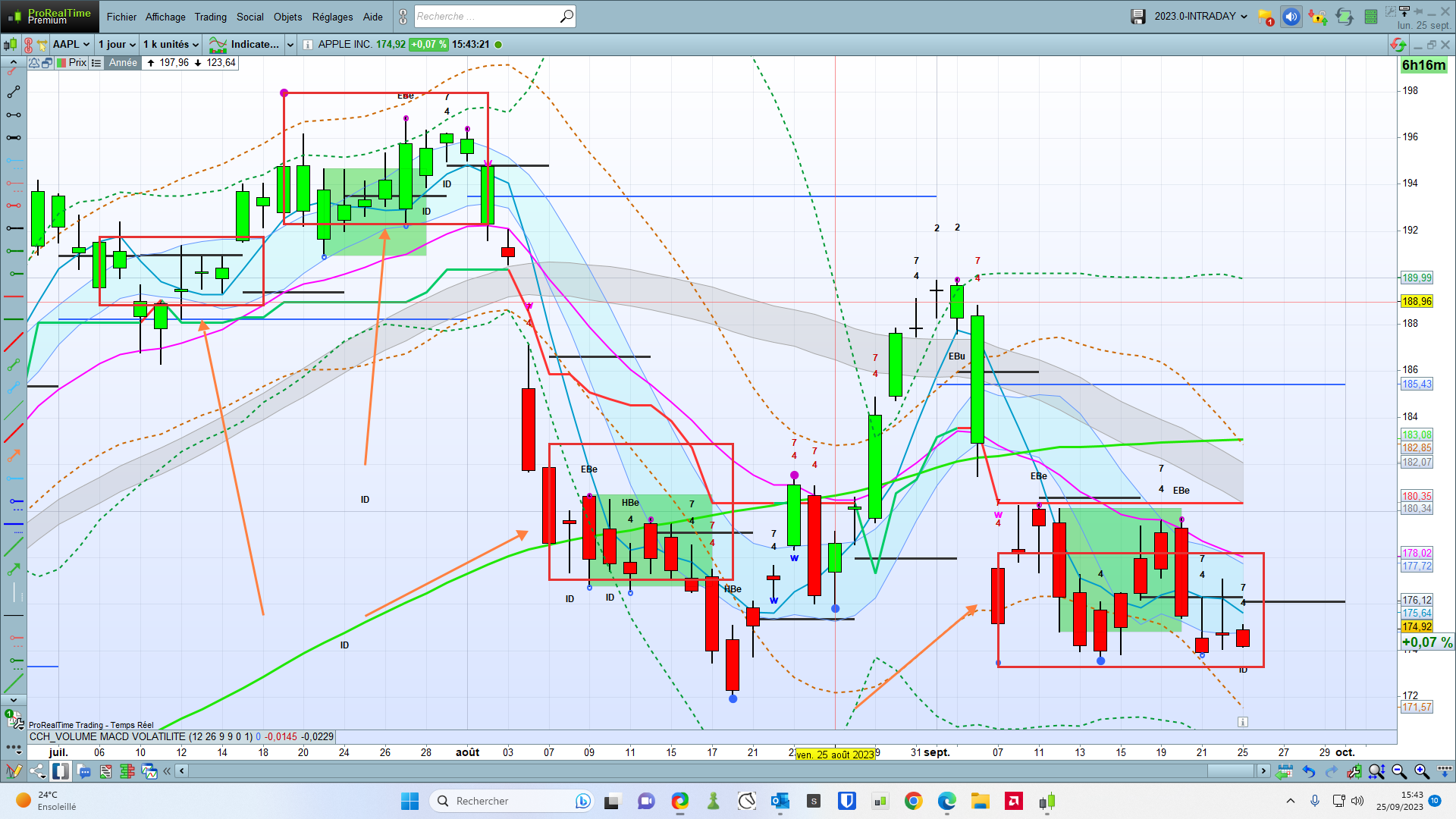Expand the AAPL ticker dropdown
The width and height of the screenshot is (1456, 819).
coord(72,44)
